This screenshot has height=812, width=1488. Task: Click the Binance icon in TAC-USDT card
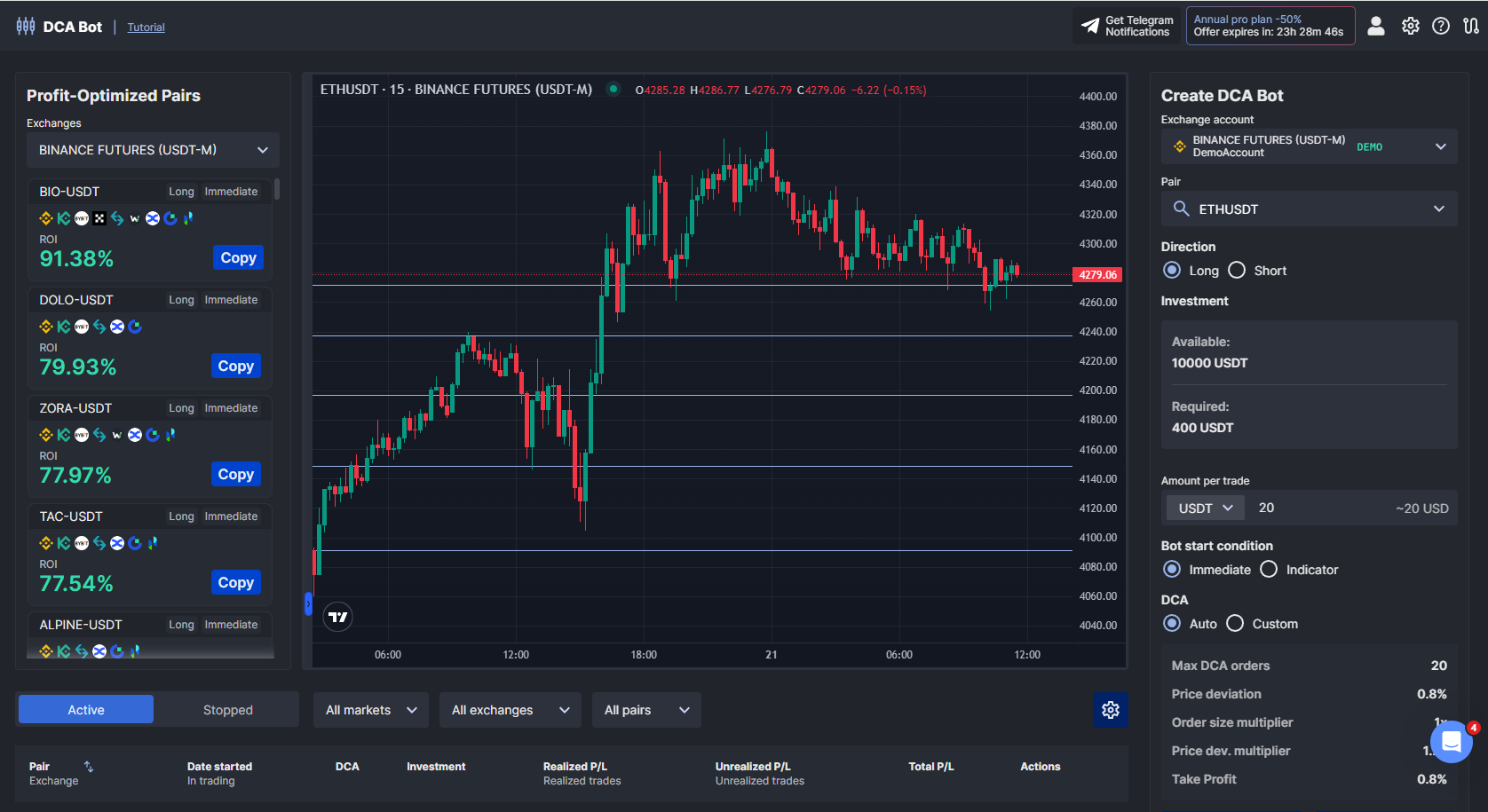pyautogui.click(x=46, y=543)
